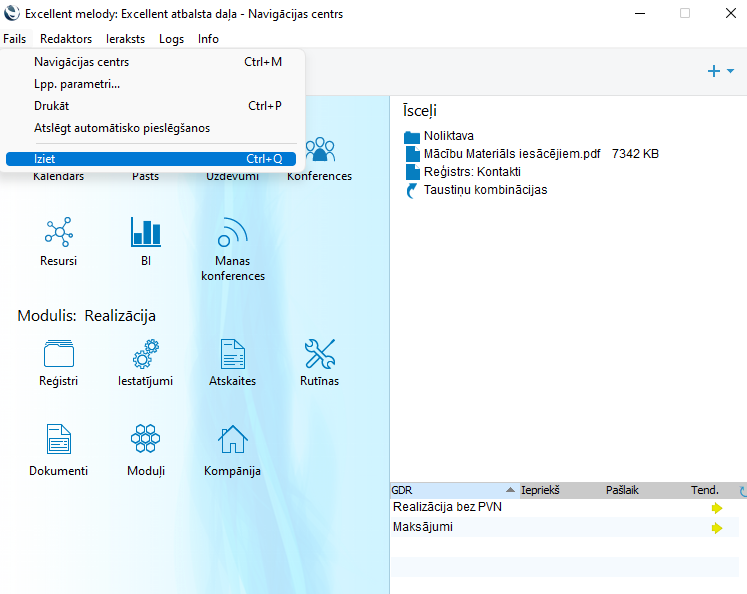
Task: Open the Redaktors menu
Action: click(x=66, y=39)
